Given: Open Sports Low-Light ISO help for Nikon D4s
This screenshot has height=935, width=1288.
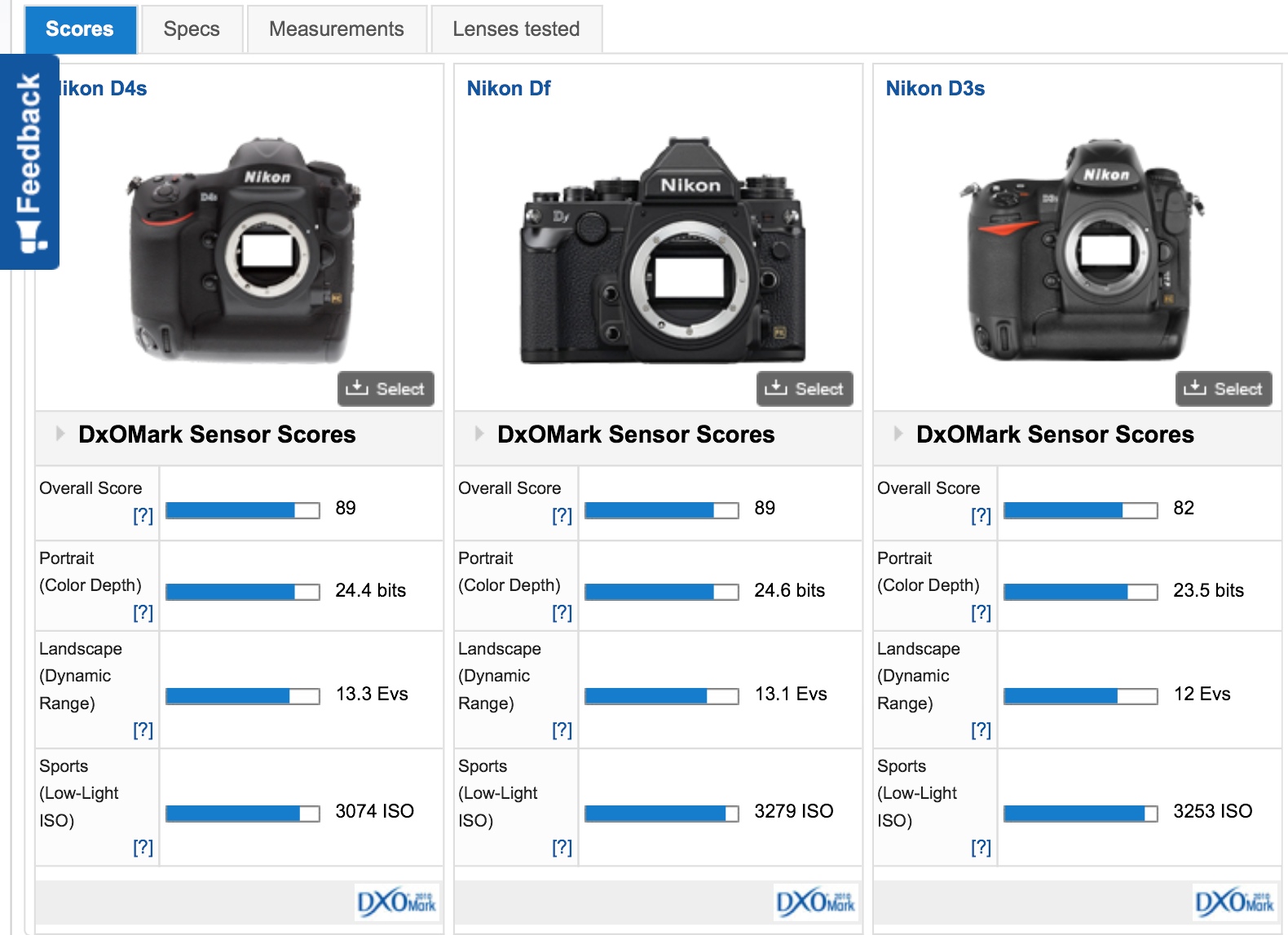Looking at the screenshot, I should click(143, 847).
